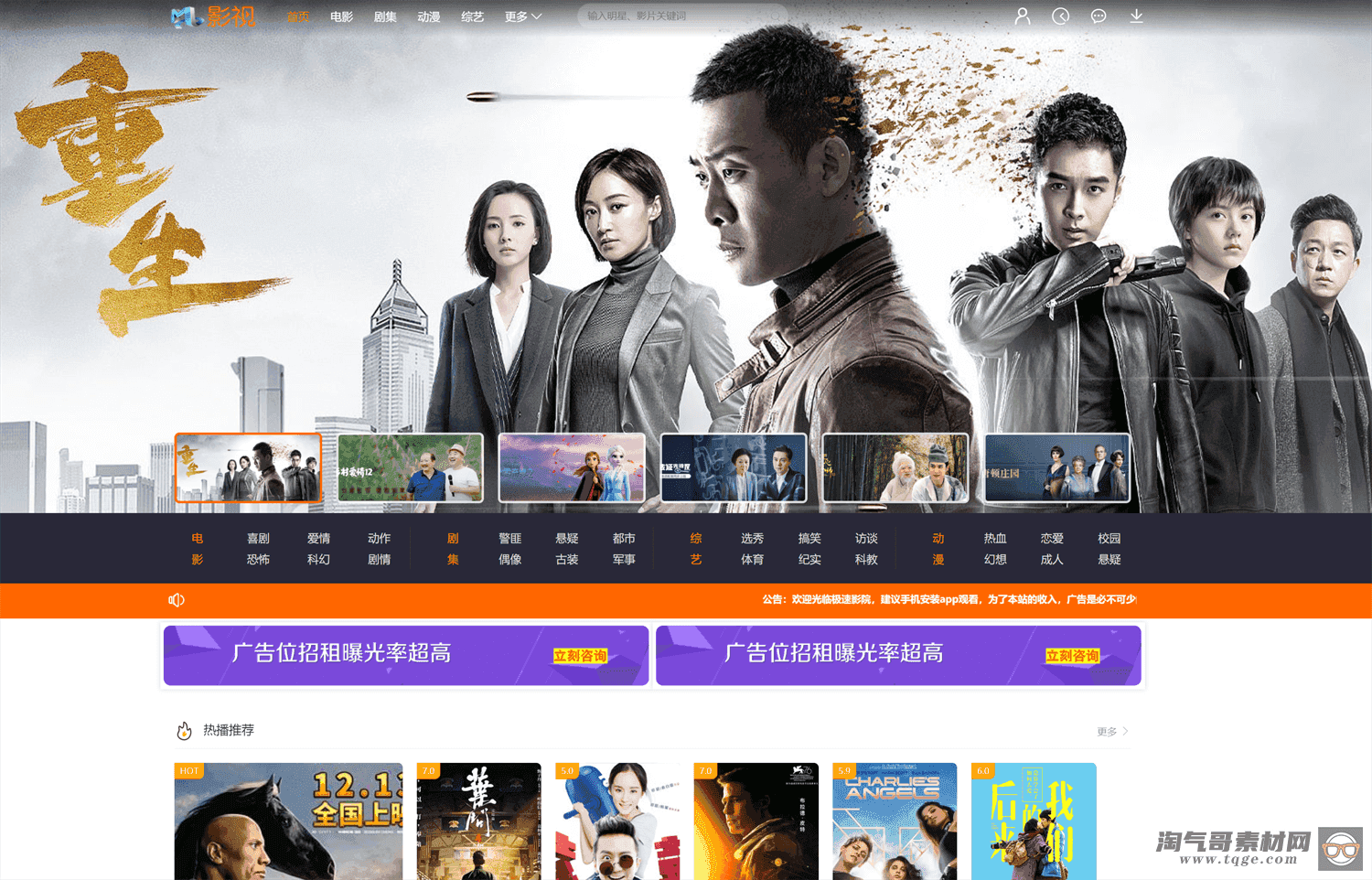The width and height of the screenshot is (1372, 880).
Task: Click the search box 输入明星、影片关键词
Action: click(x=681, y=16)
